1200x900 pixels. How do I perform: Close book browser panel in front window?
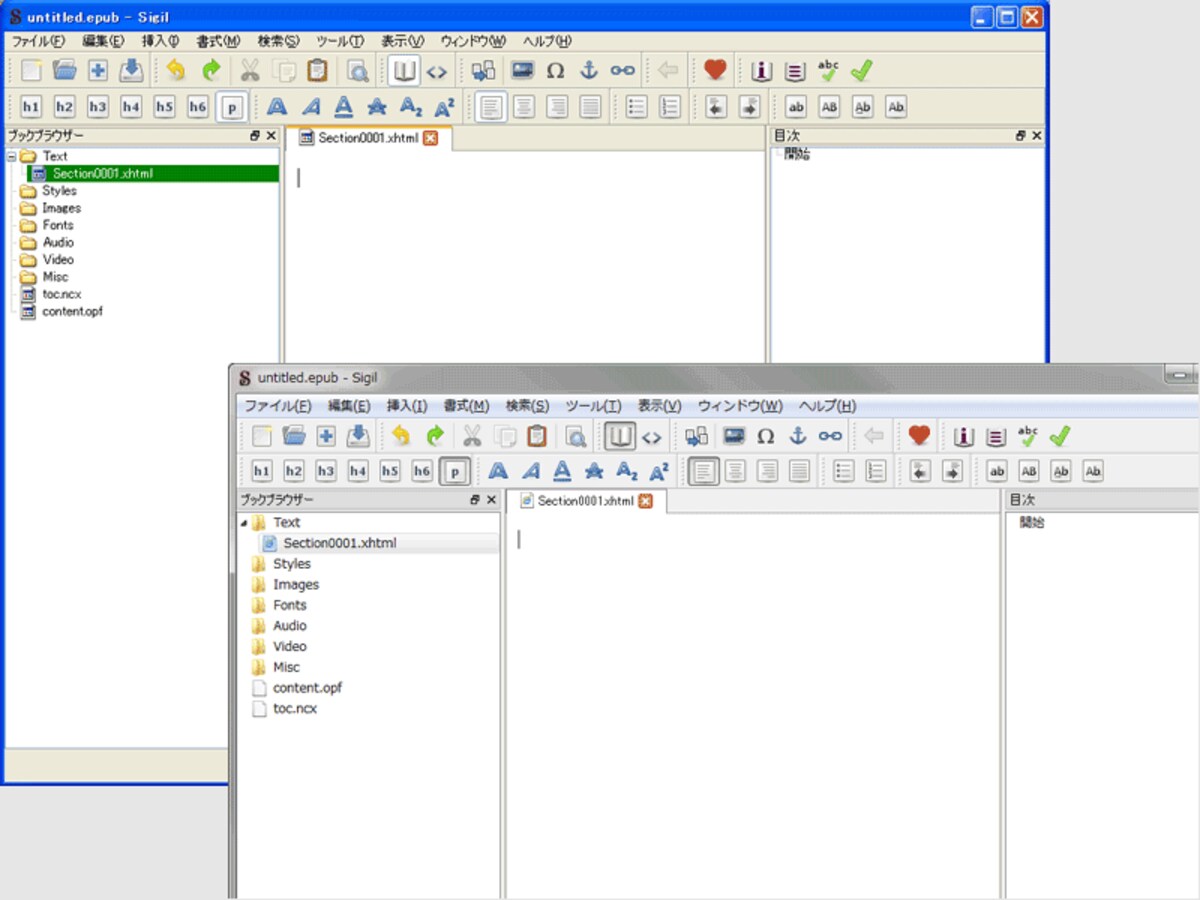[491, 500]
